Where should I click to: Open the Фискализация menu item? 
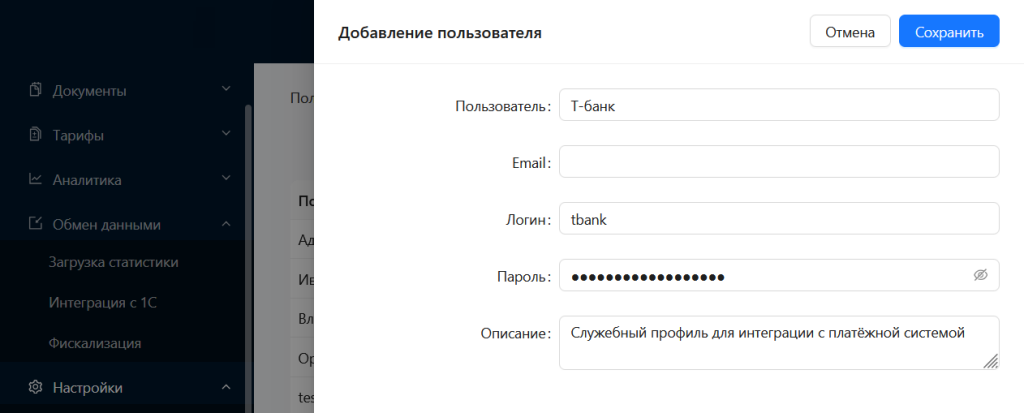pyautogui.click(x=95, y=343)
